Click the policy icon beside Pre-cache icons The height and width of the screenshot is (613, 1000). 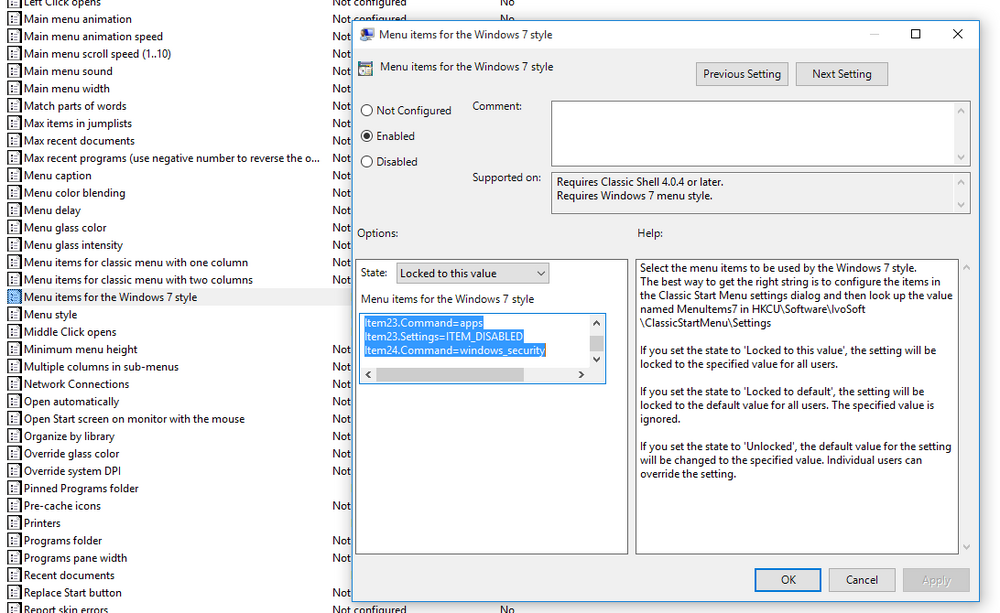tap(14, 506)
